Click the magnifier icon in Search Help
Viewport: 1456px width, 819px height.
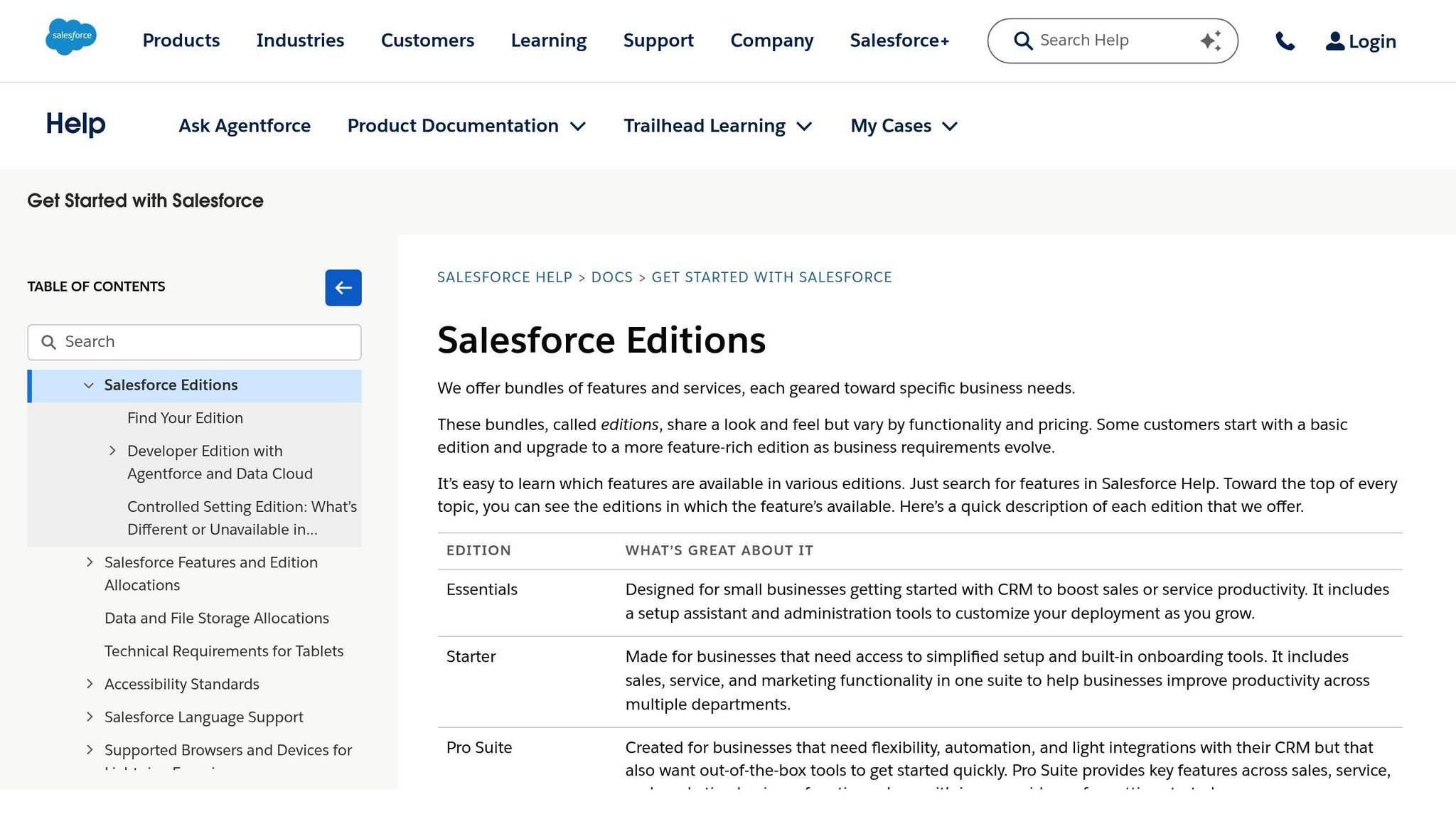1022,41
